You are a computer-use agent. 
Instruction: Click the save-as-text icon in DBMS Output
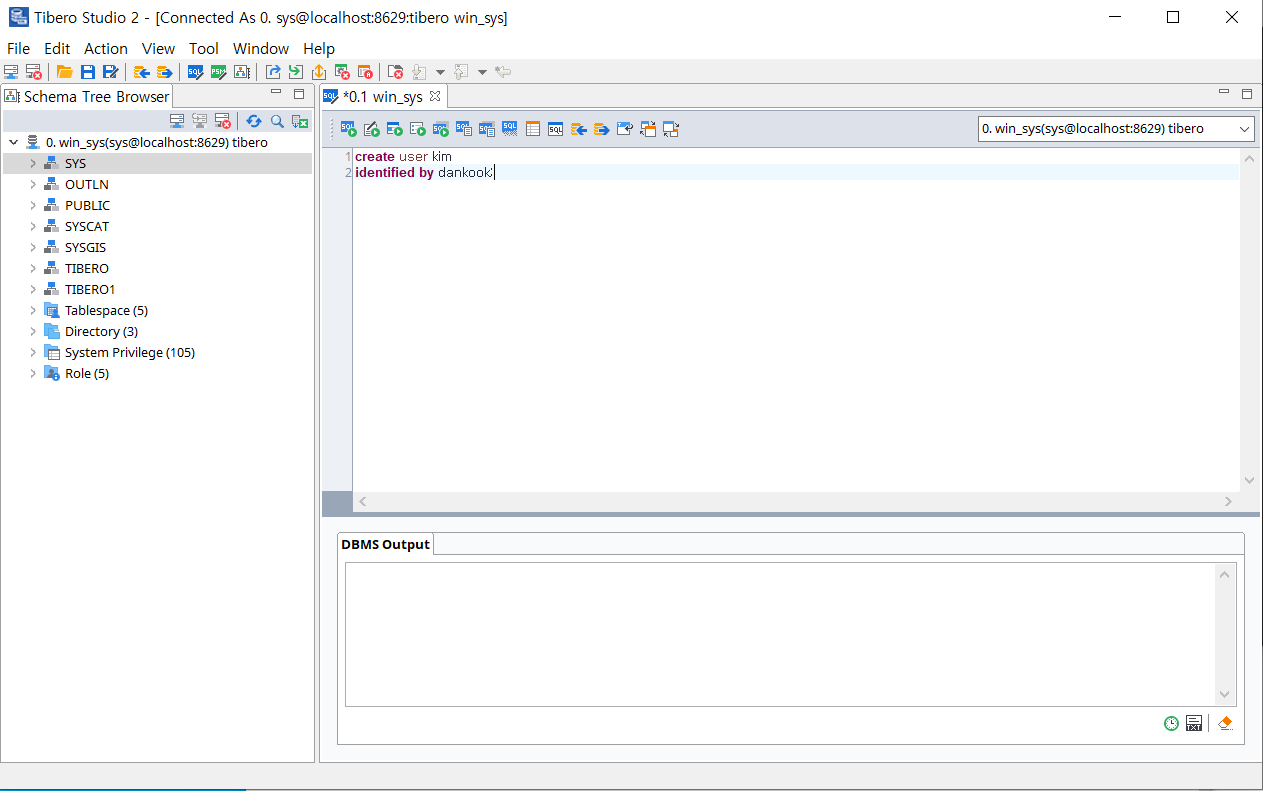pyautogui.click(x=1194, y=723)
